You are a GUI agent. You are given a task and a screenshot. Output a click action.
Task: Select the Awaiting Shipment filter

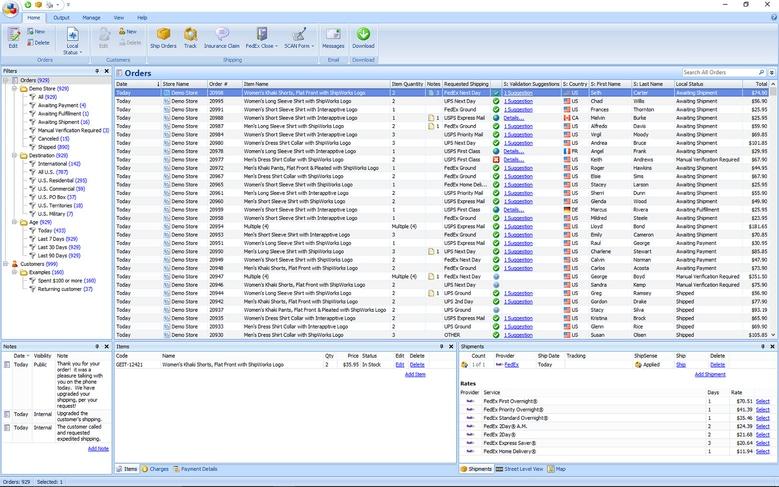pos(64,122)
